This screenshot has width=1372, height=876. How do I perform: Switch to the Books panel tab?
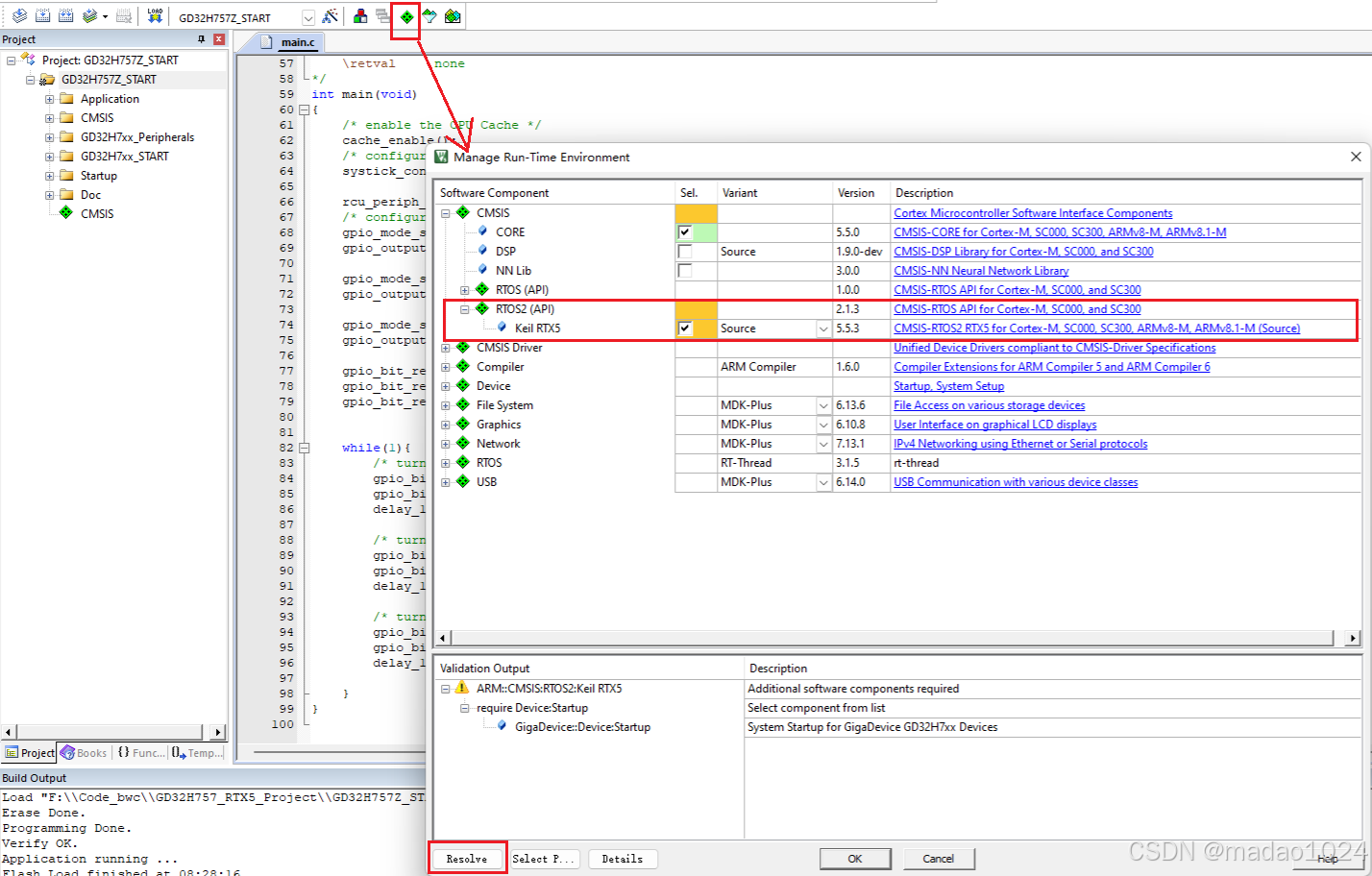point(84,752)
